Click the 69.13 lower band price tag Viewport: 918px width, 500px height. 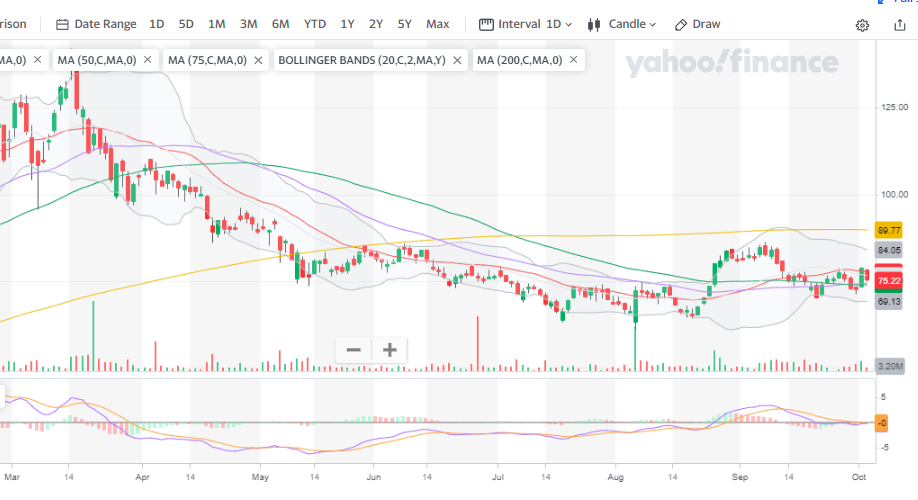tap(889, 302)
